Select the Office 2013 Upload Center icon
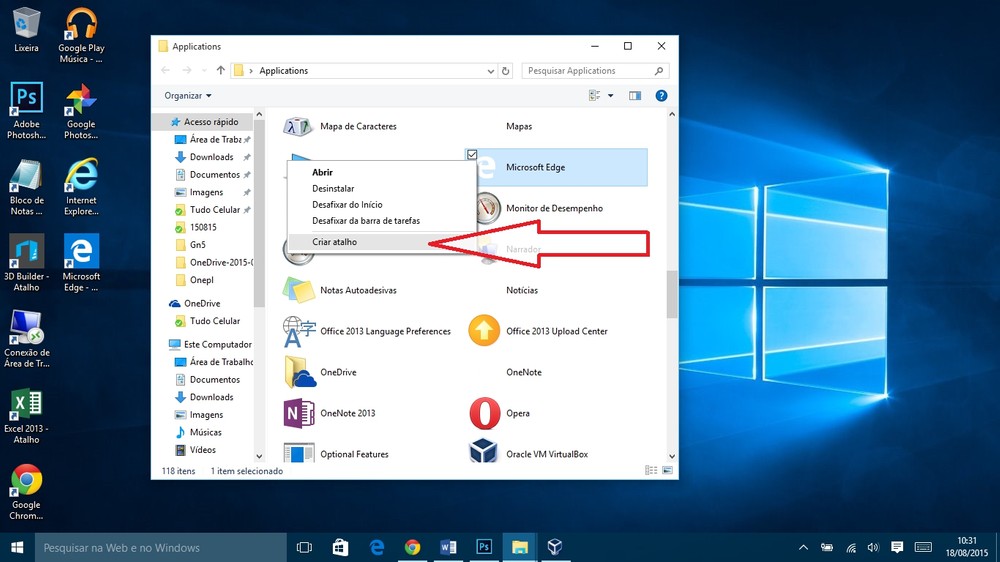Viewport: 1000px width, 562px height. pos(484,331)
